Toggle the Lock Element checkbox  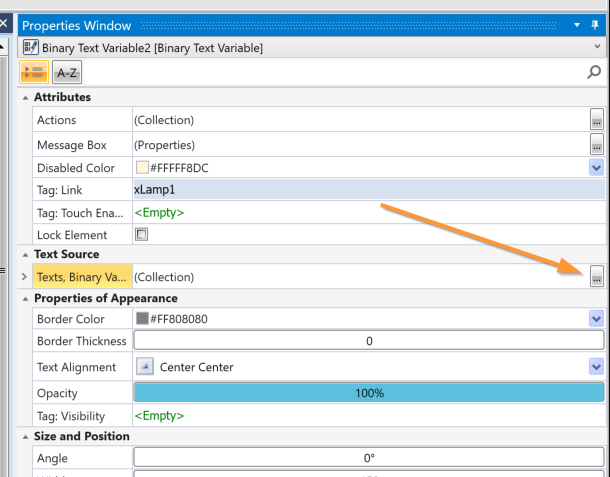click(x=141, y=234)
